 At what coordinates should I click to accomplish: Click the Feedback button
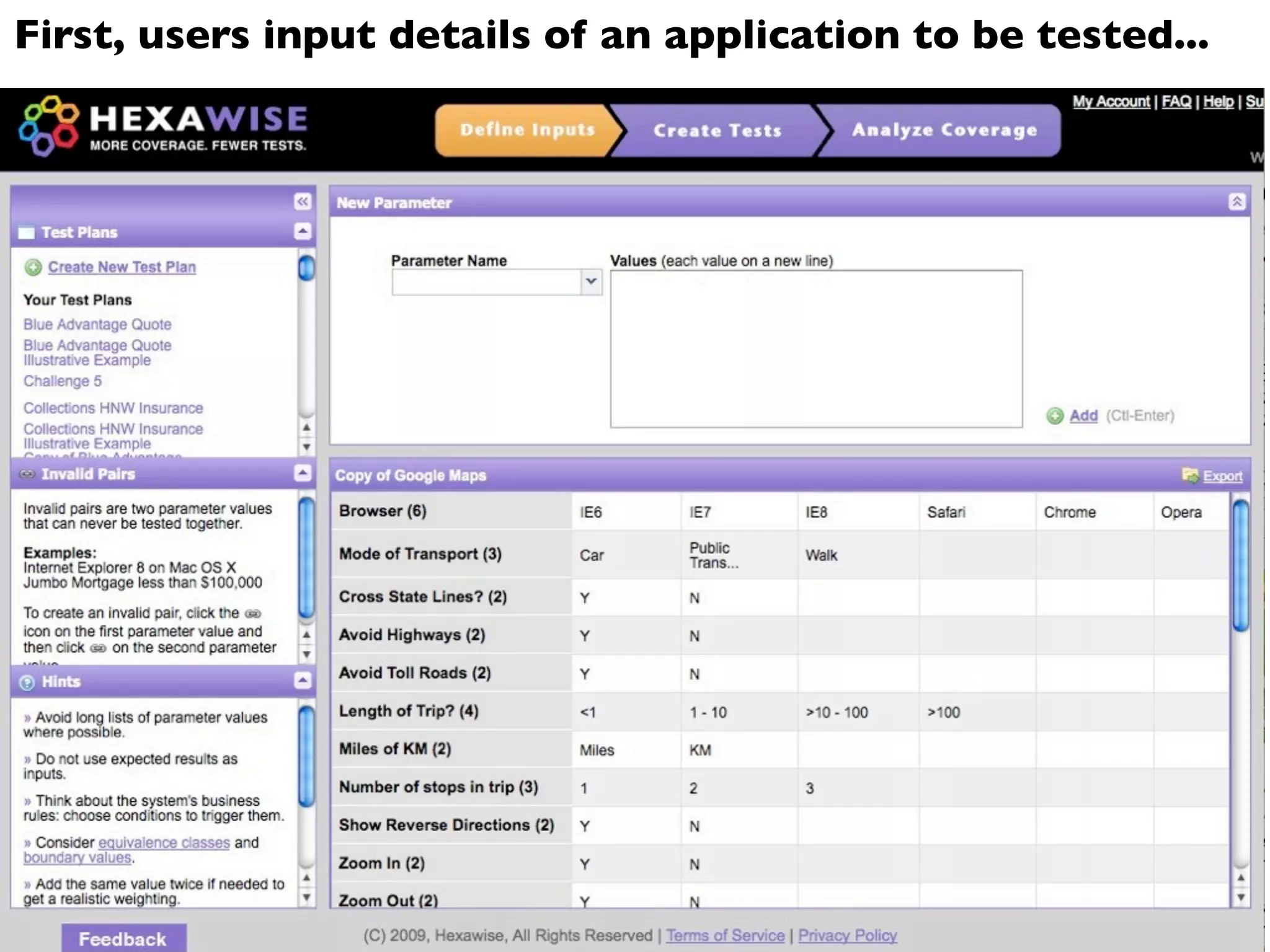[x=123, y=938]
